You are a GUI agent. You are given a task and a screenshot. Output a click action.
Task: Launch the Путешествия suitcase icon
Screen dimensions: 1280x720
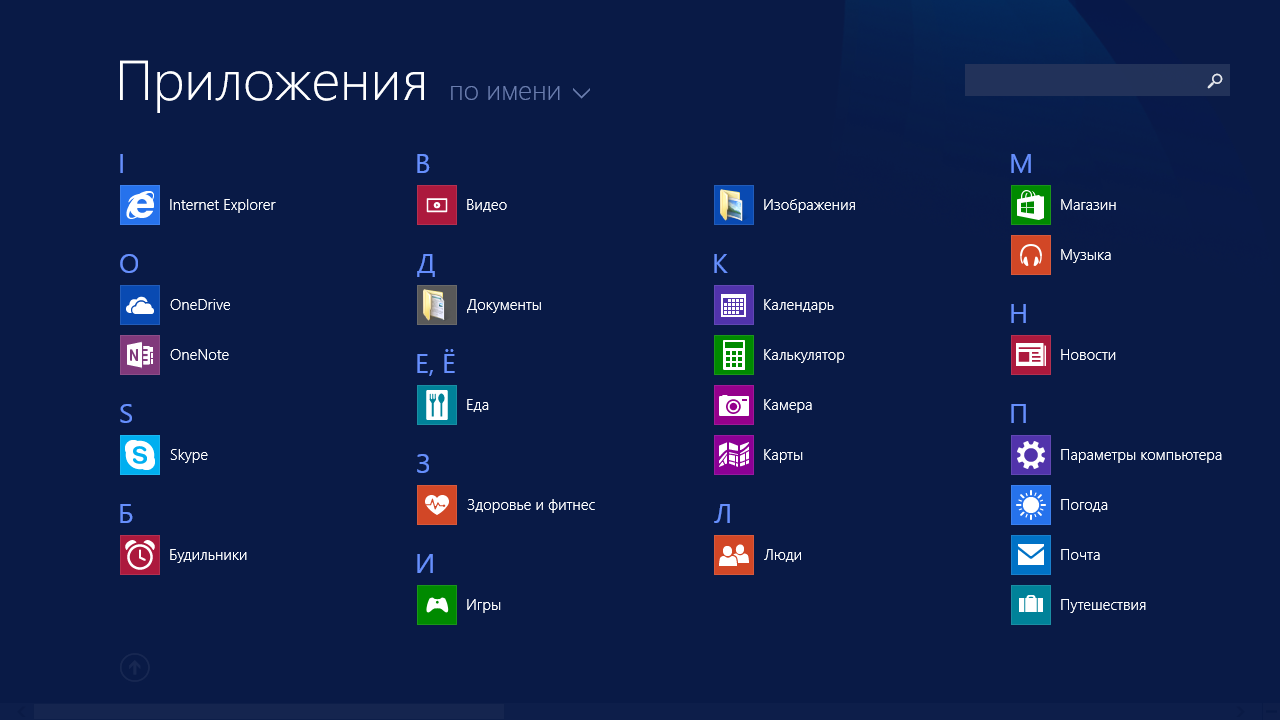point(1031,605)
